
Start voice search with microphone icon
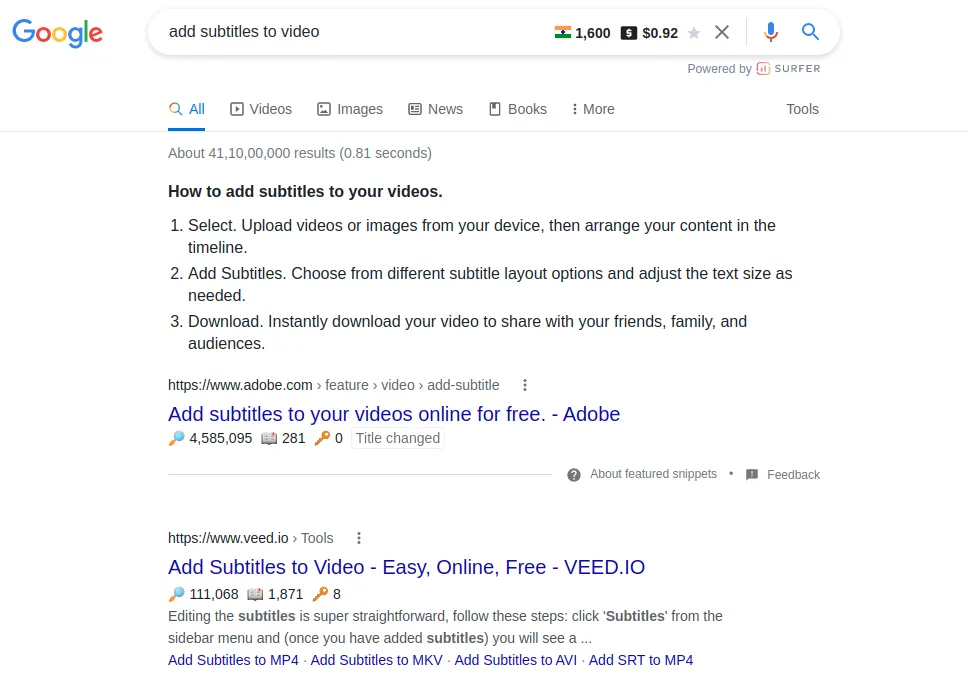pyautogui.click(x=770, y=32)
